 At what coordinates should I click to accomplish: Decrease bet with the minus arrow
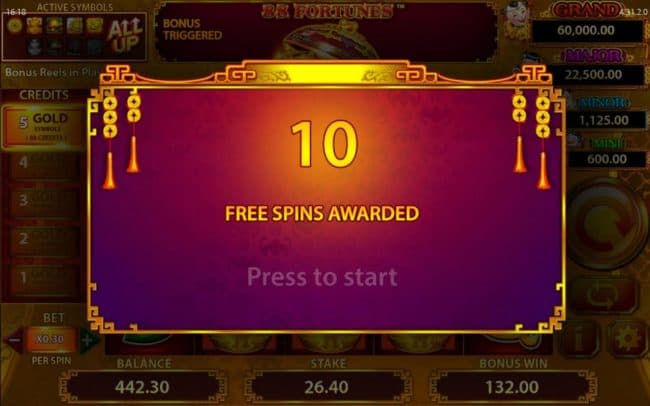pyautogui.click(x=13, y=340)
